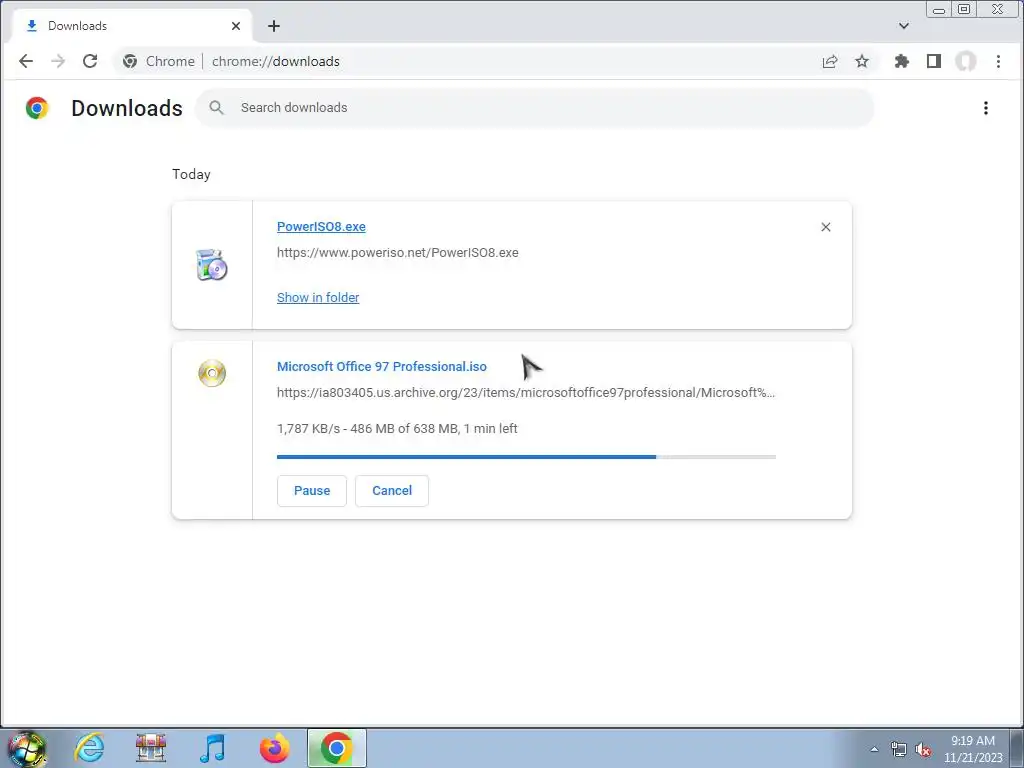Screen dimensions: 1024x768
Task: Expand the tab search chevron
Action: click(903, 26)
